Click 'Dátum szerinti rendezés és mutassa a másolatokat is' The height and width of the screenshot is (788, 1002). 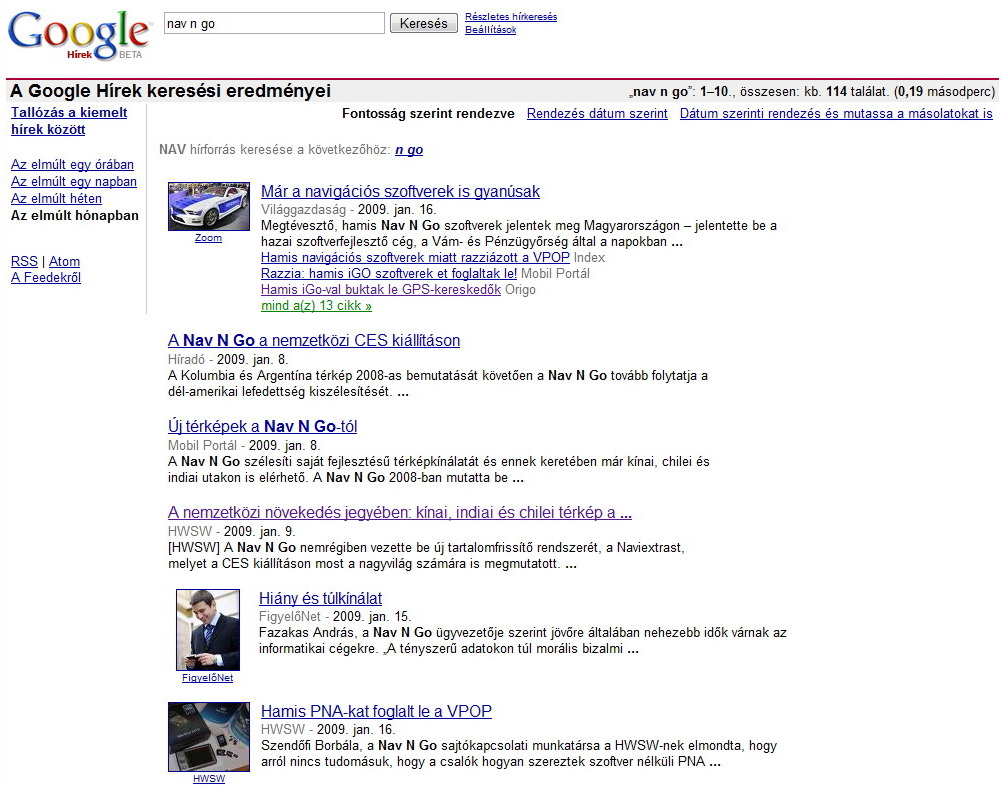(836, 113)
